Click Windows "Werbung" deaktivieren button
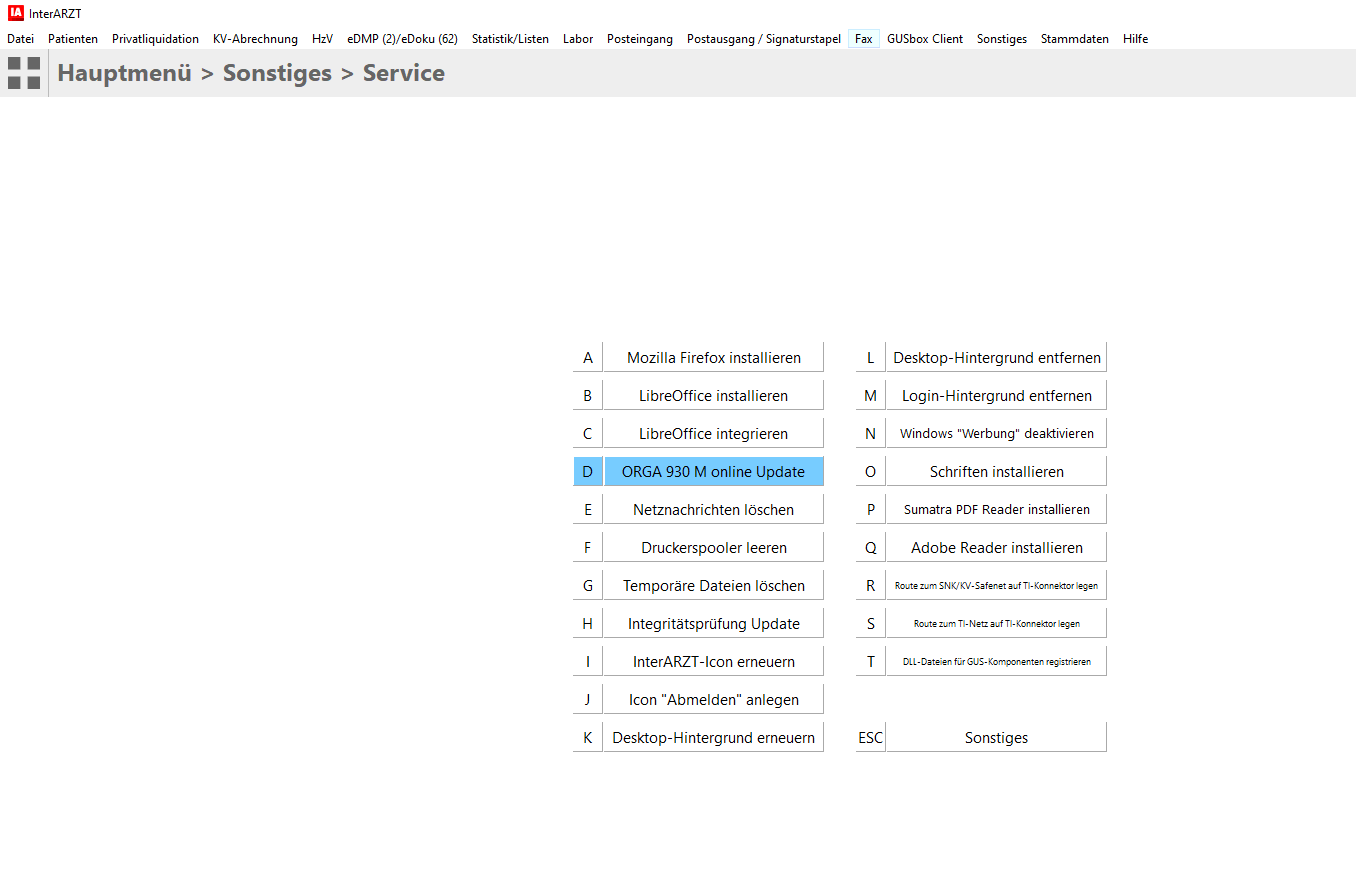 [x=997, y=433]
